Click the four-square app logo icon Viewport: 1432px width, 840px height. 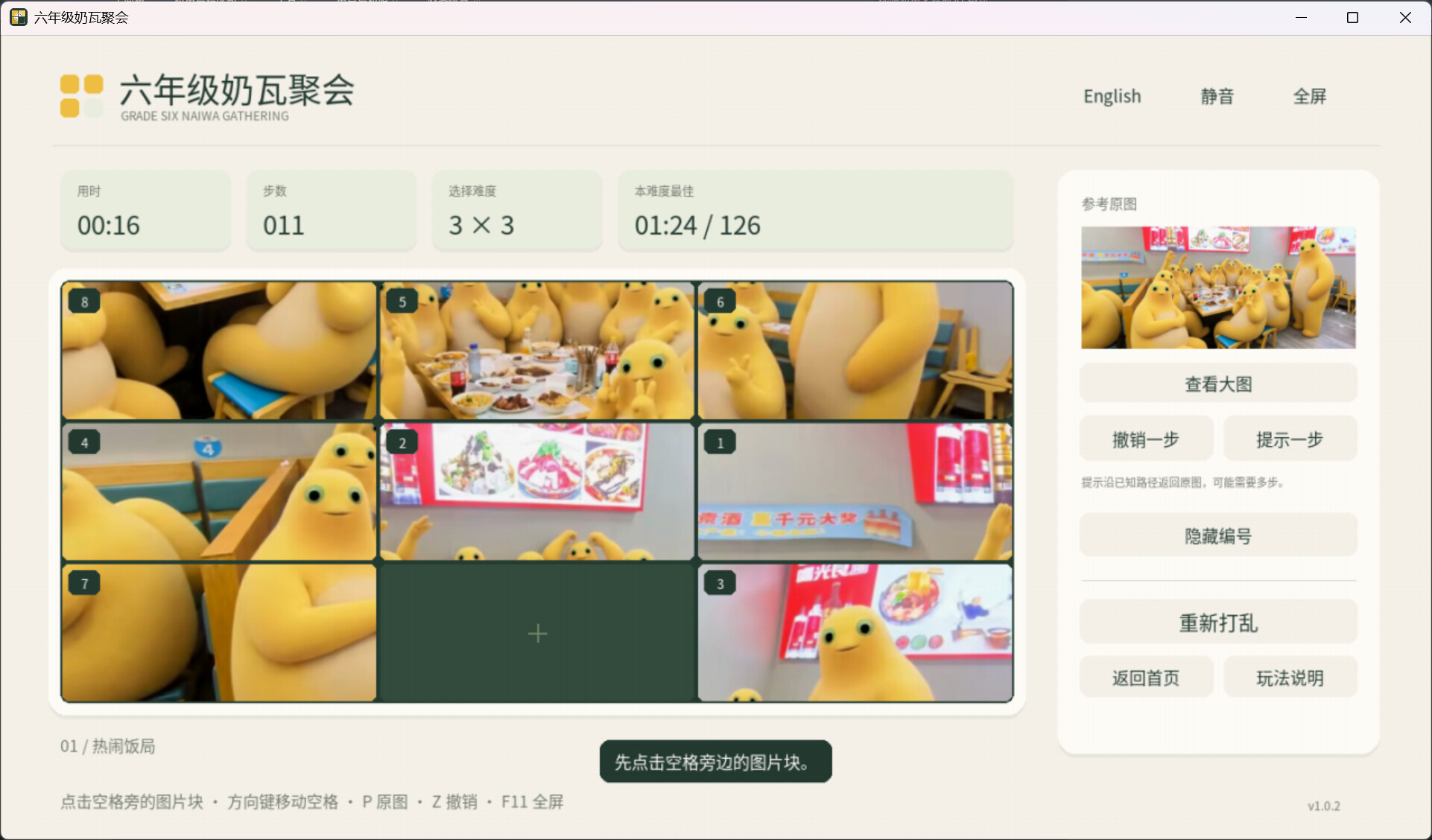tap(81, 96)
